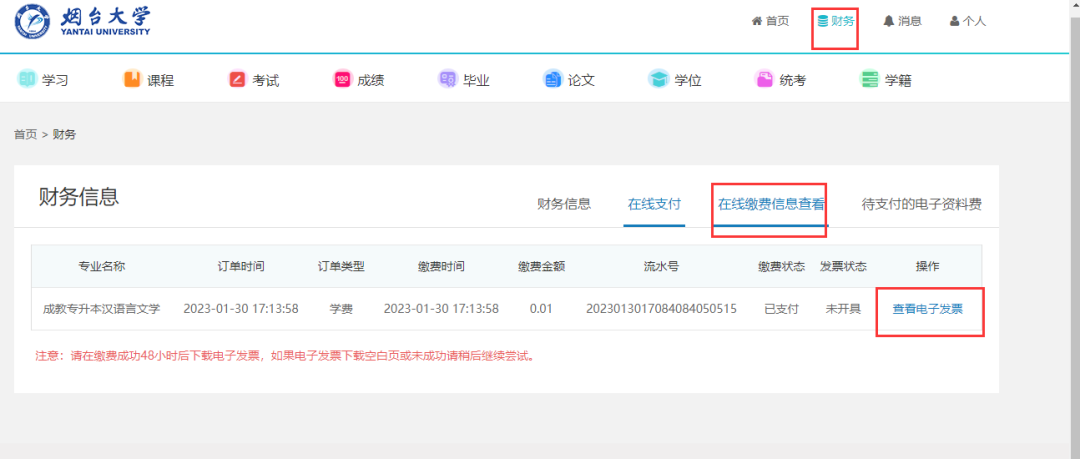Open the 论文 thesis icon
Viewport: 1080px width, 459px height.
tap(553, 80)
